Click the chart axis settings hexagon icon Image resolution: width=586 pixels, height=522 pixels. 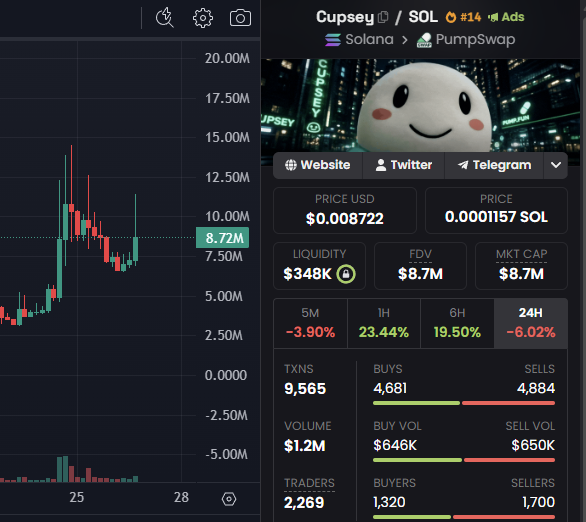point(229,499)
